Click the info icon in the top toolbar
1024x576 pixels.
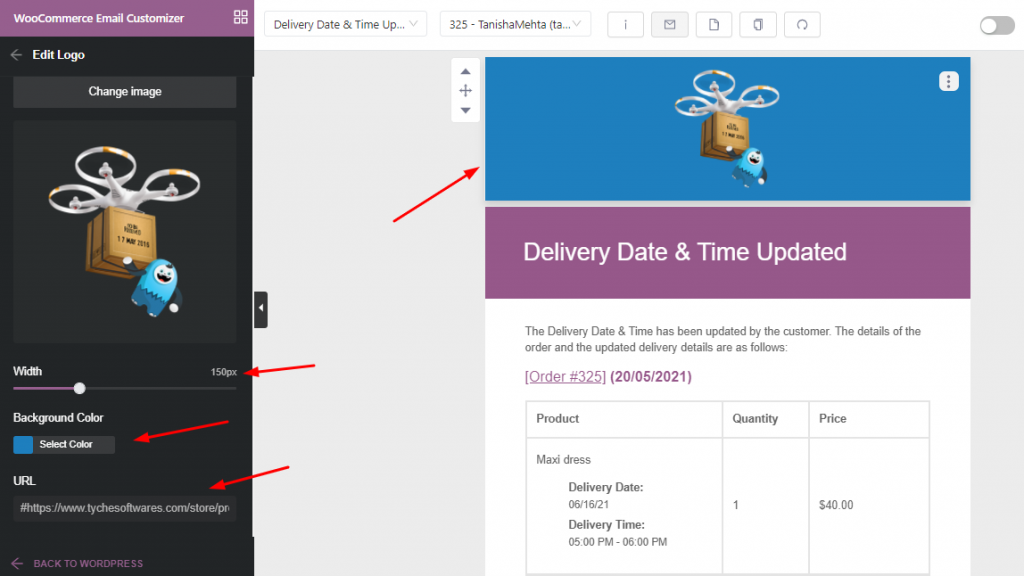[x=625, y=25]
